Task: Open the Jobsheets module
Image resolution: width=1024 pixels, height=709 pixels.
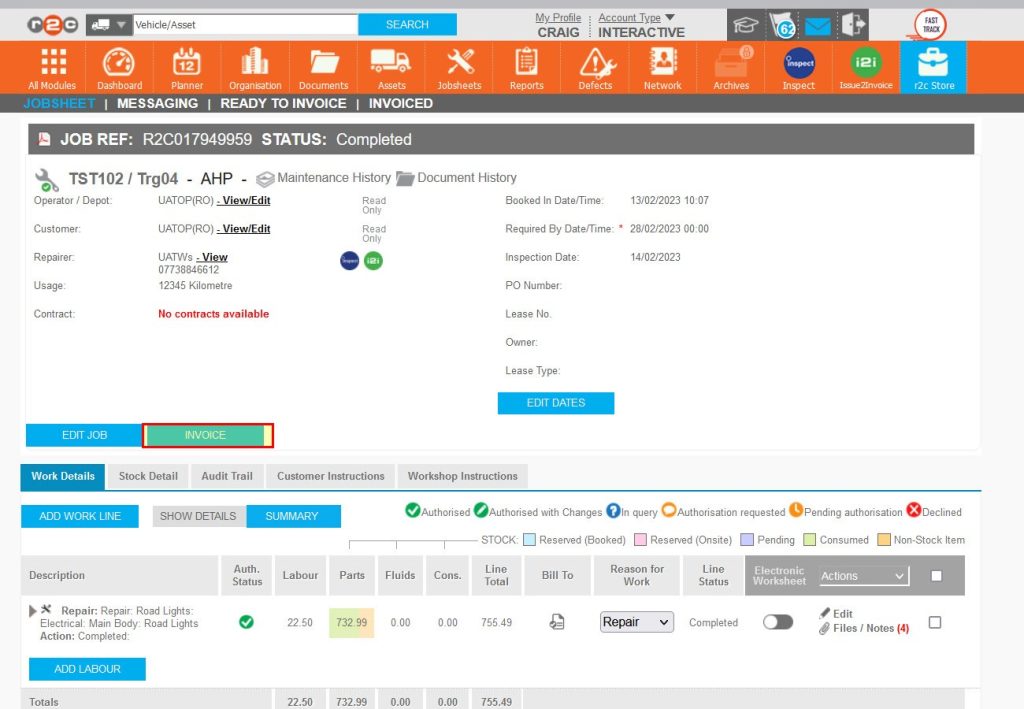Action: (458, 67)
